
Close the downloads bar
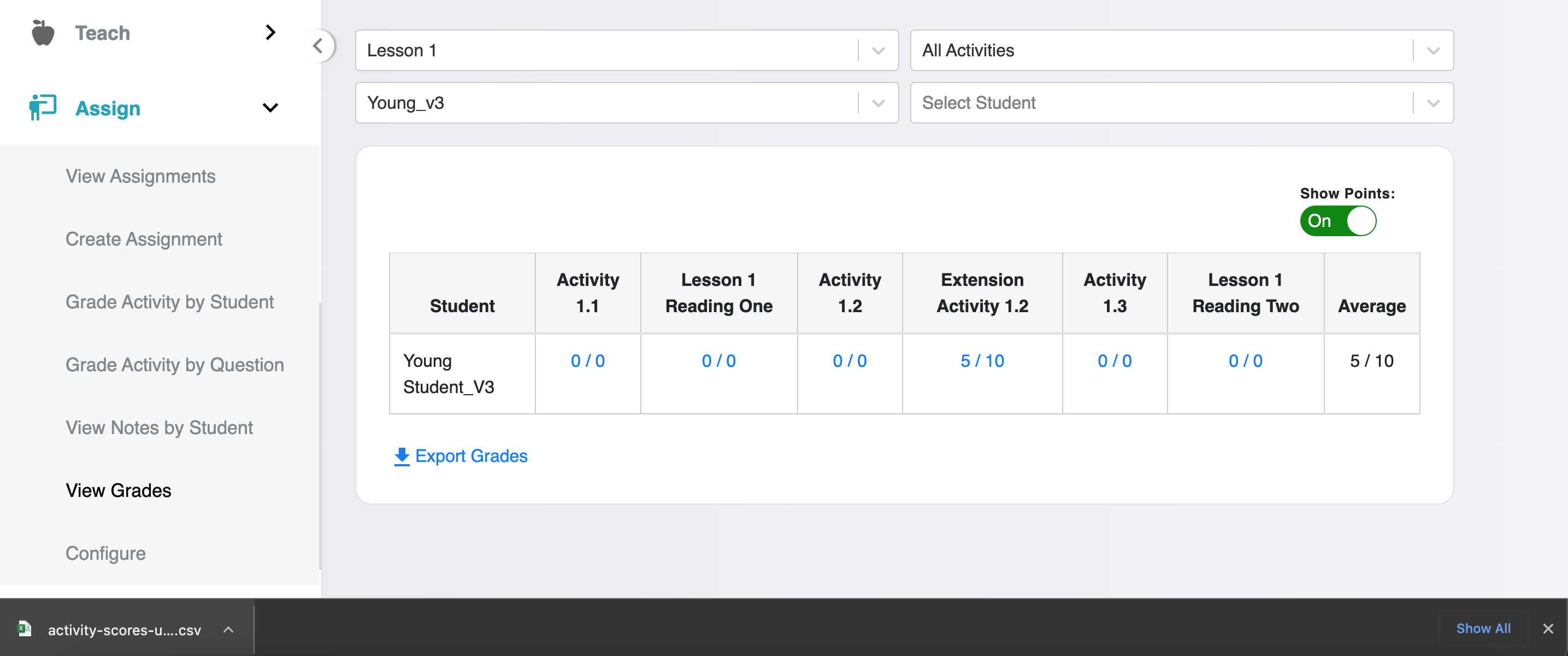[1548, 628]
